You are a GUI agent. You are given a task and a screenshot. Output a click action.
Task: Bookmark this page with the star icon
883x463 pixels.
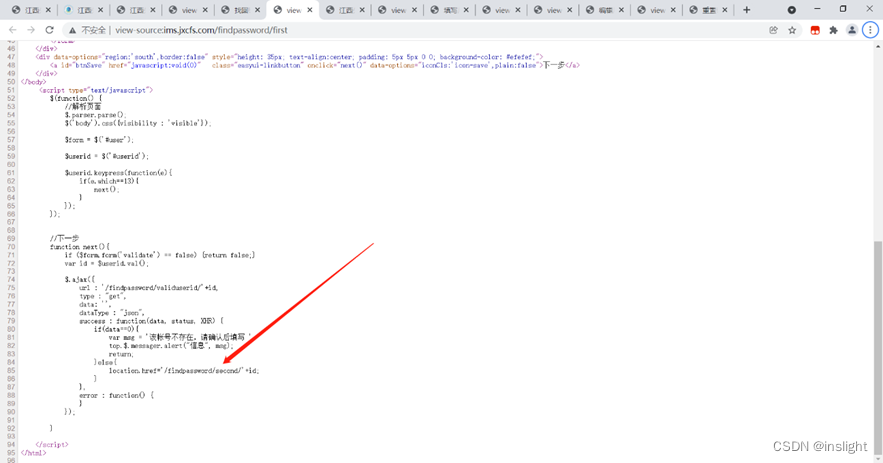[792, 30]
